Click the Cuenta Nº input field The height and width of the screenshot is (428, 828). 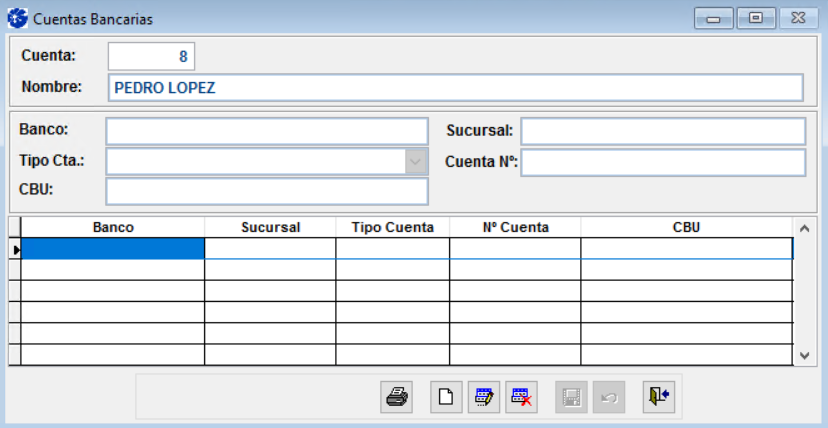click(662, 162)
